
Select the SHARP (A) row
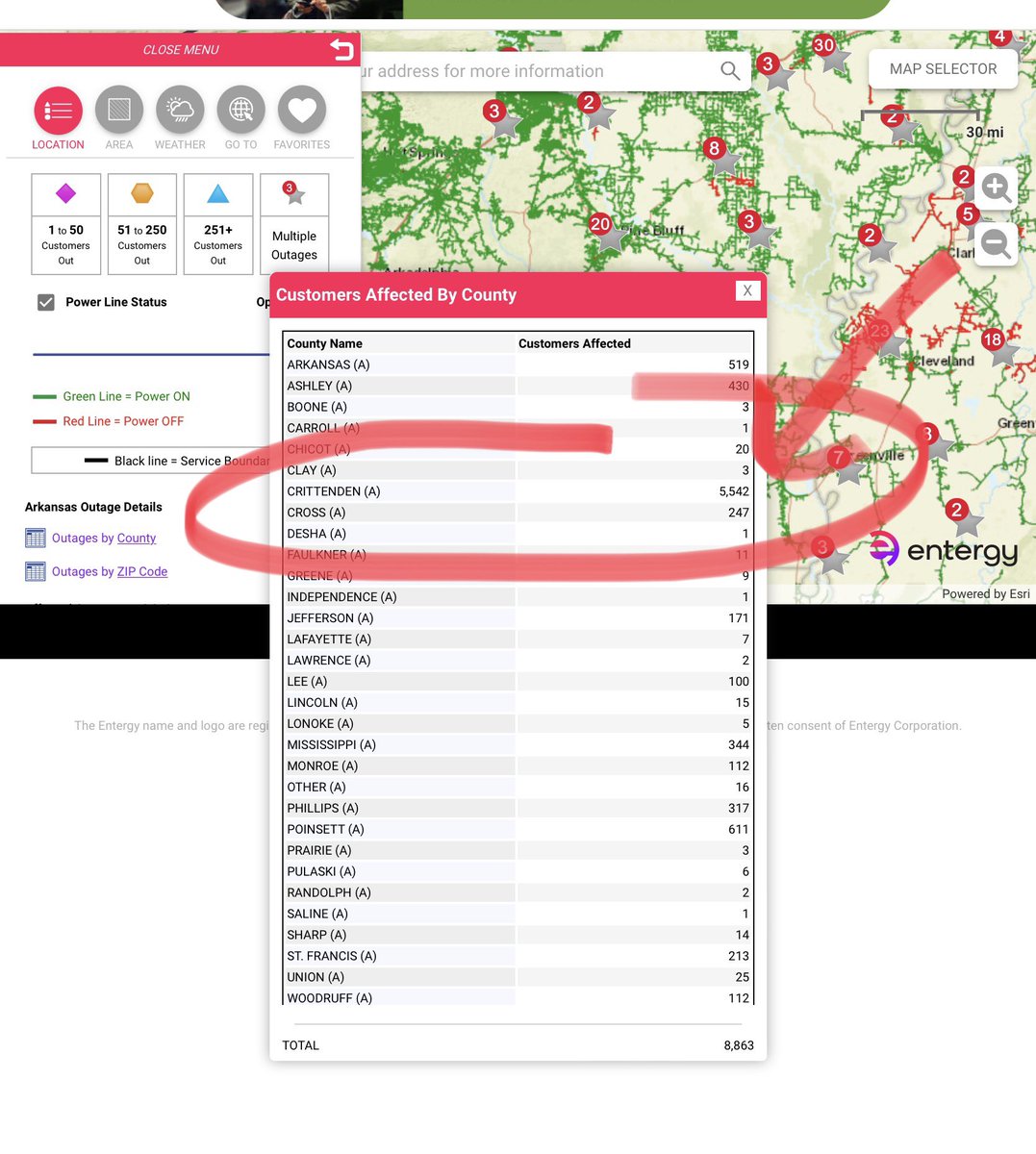pyautogui.click(x=518, y=935)
